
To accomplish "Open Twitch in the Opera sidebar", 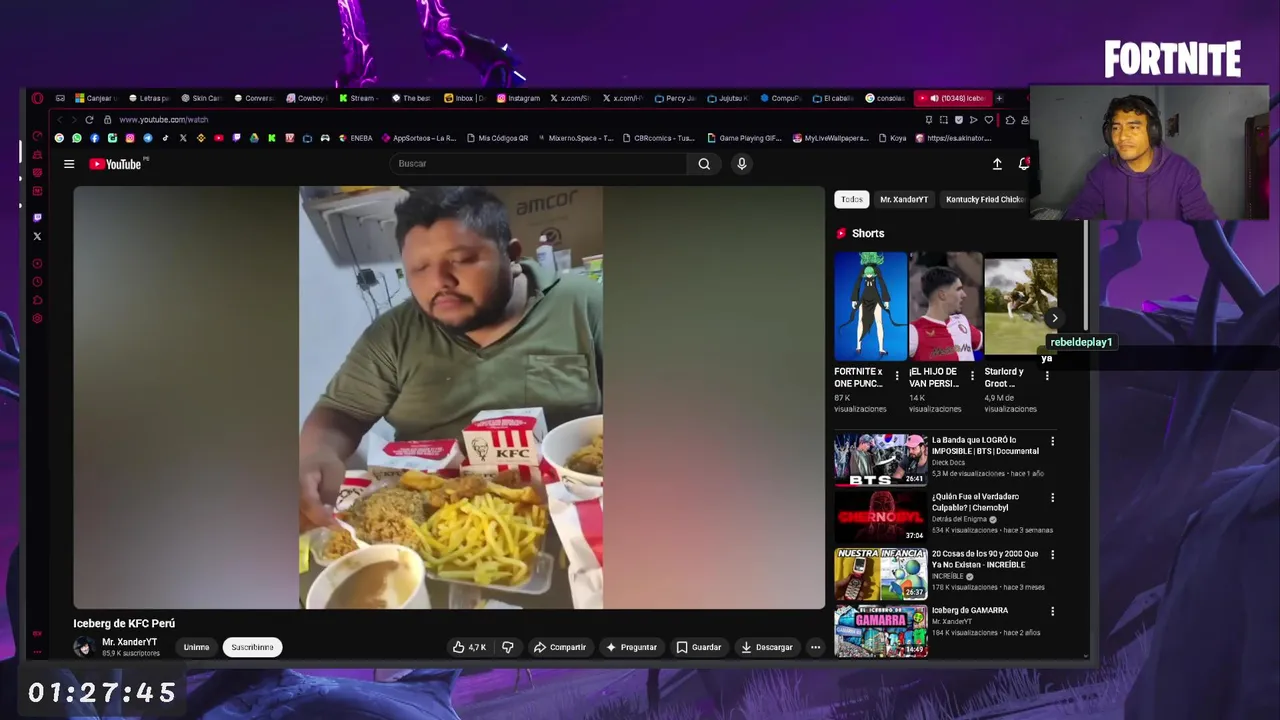I will [37, 217].
